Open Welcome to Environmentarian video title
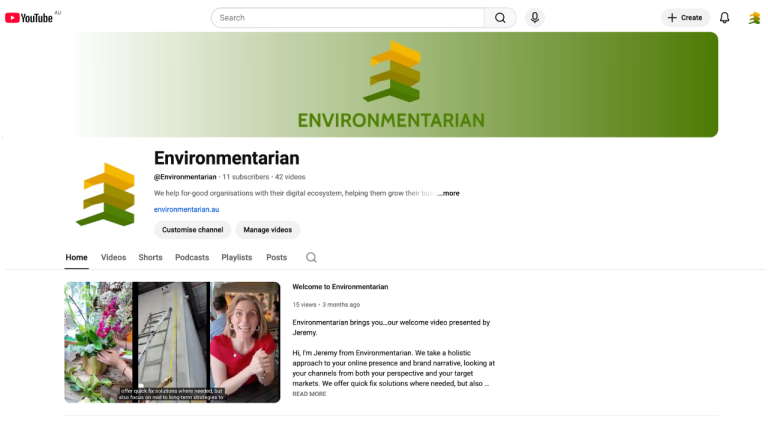Screen dimensions: 768x432 tap(340, 287)
